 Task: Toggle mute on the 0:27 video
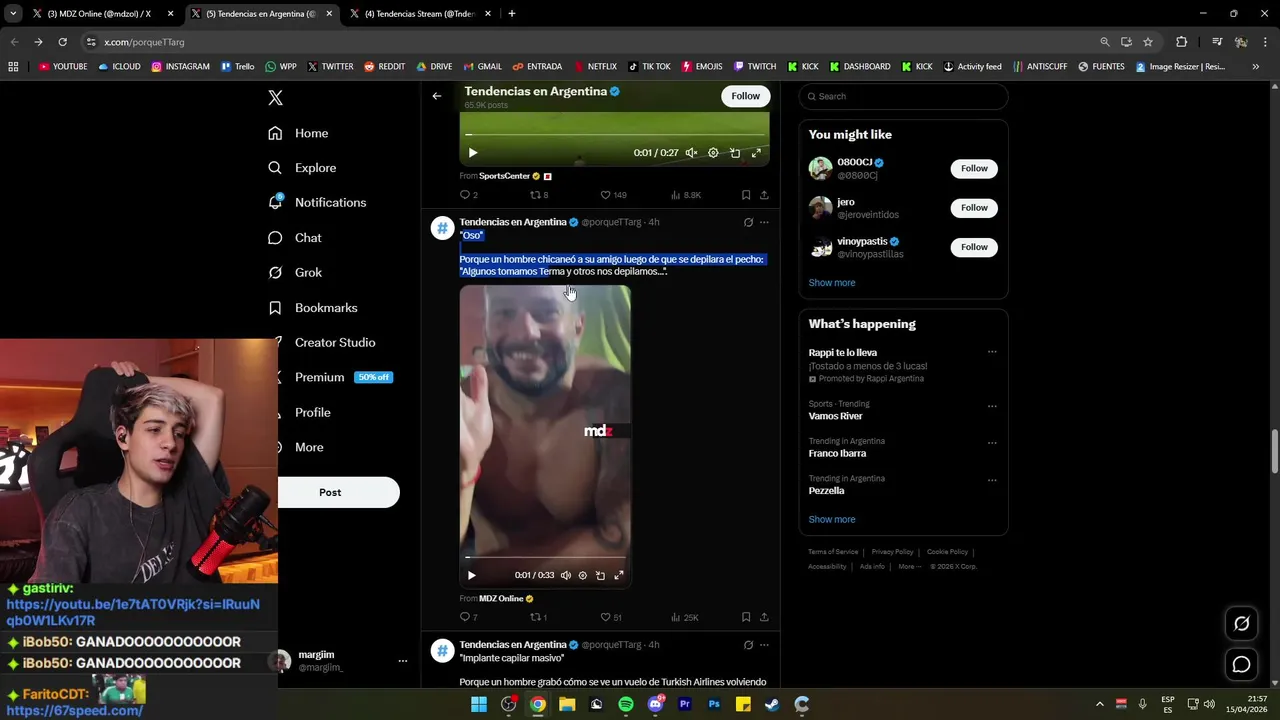click(691, 153)
